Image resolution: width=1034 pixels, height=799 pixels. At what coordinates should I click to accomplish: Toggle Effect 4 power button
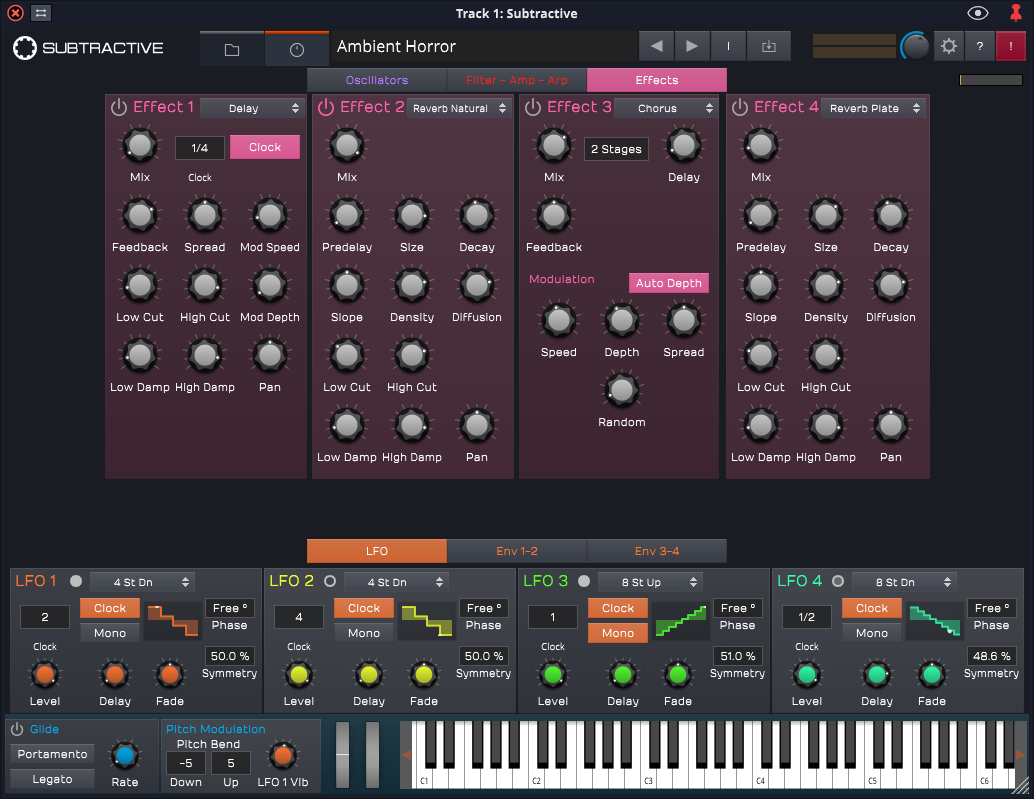coord(740,107)
